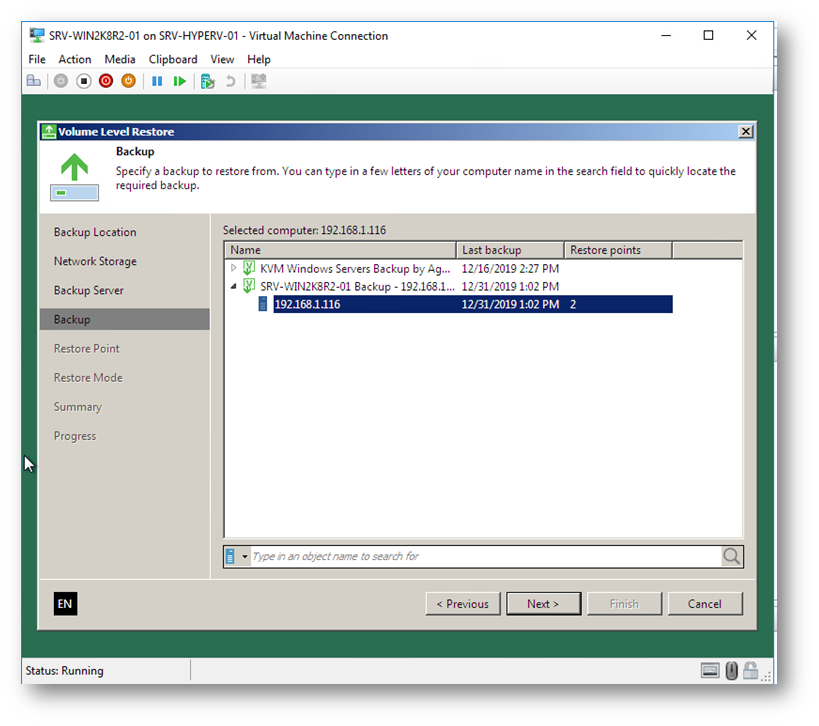Select KVM Windows Servers Backup job row
Viewport: 819px width, 726px height.
[x=355, y=268]
